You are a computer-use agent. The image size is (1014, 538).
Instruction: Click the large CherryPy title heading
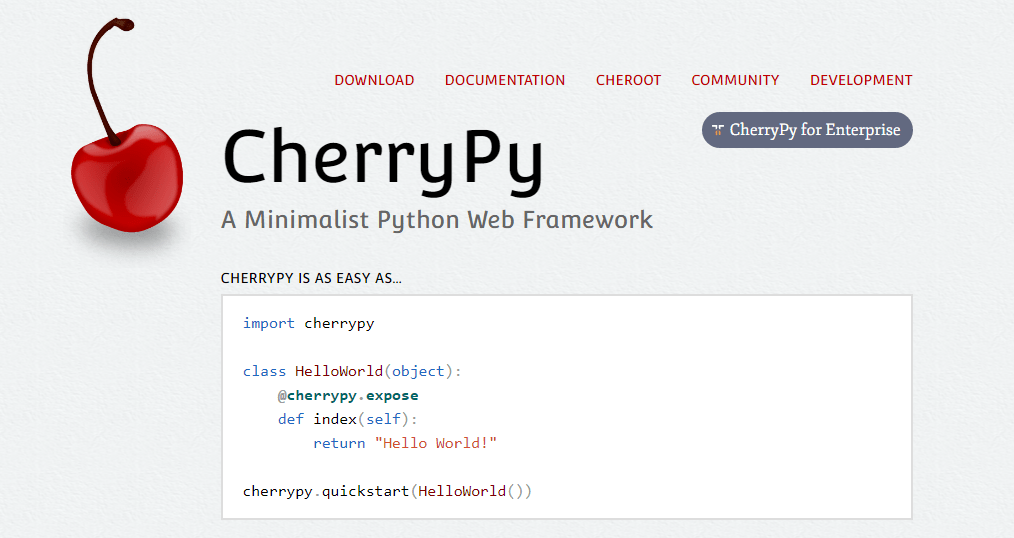click(x=383, y=158)
